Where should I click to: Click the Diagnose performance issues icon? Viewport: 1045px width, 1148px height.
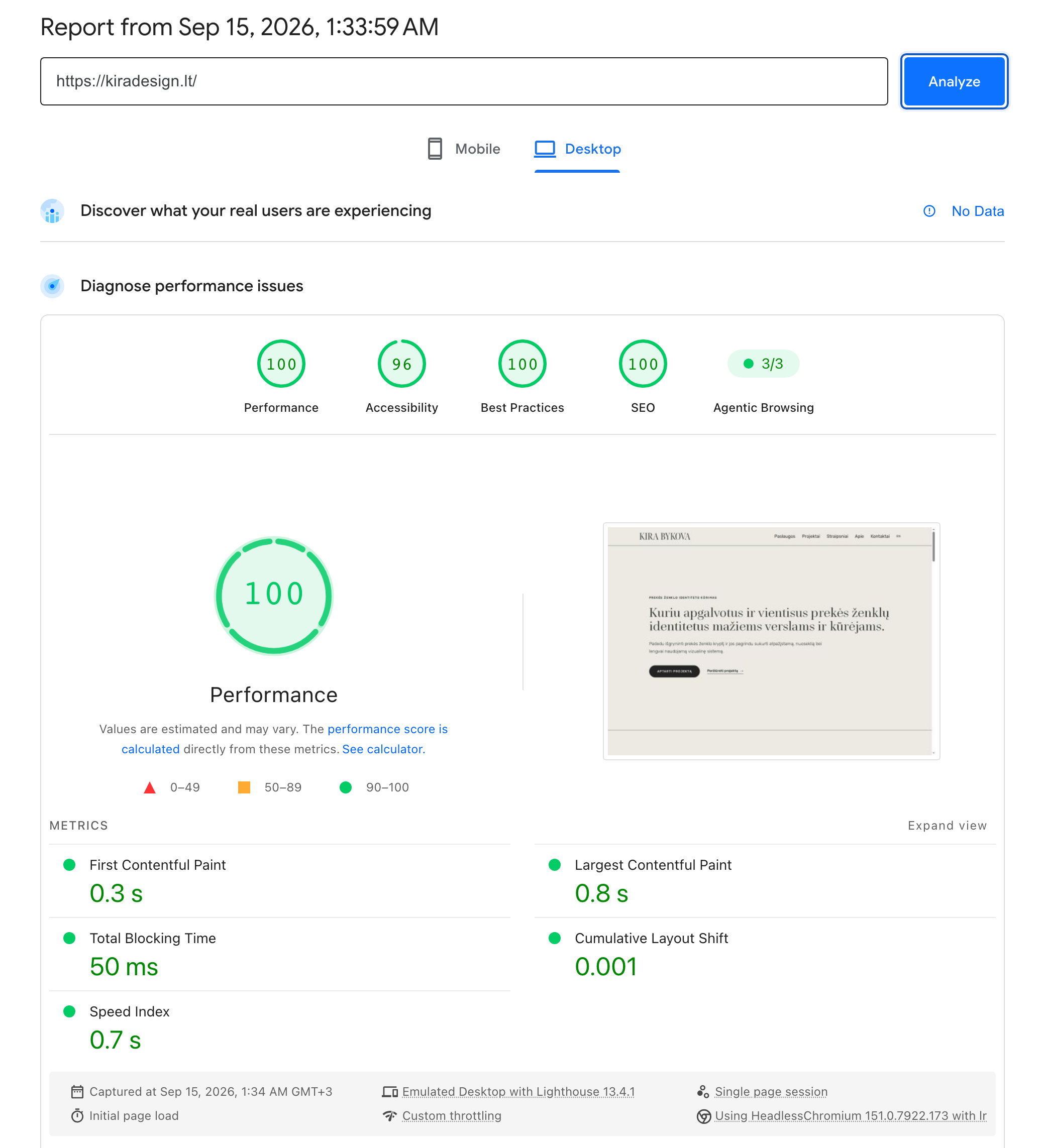tap(52, 286)
